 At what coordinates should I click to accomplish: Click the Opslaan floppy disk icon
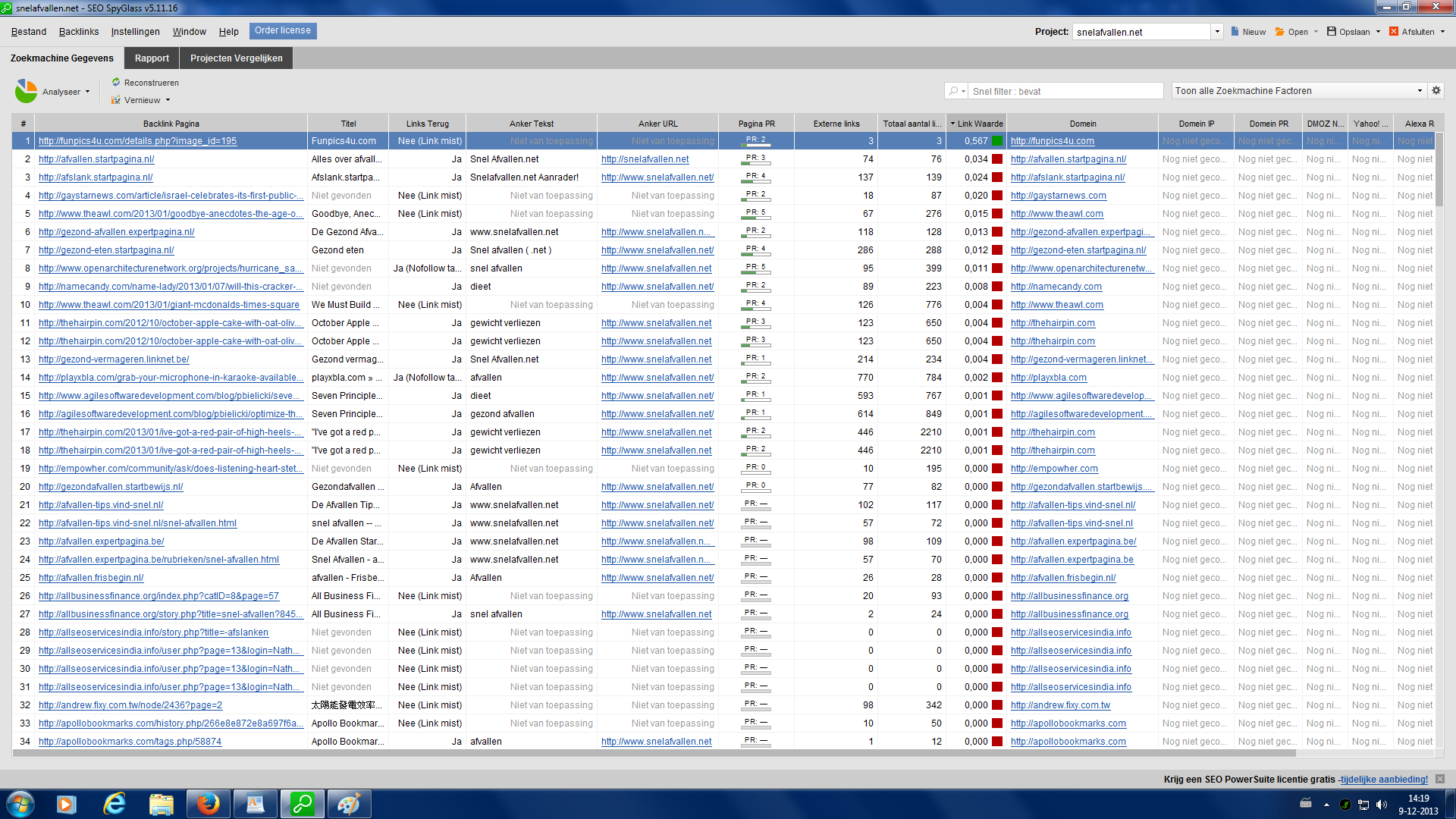1331,32
